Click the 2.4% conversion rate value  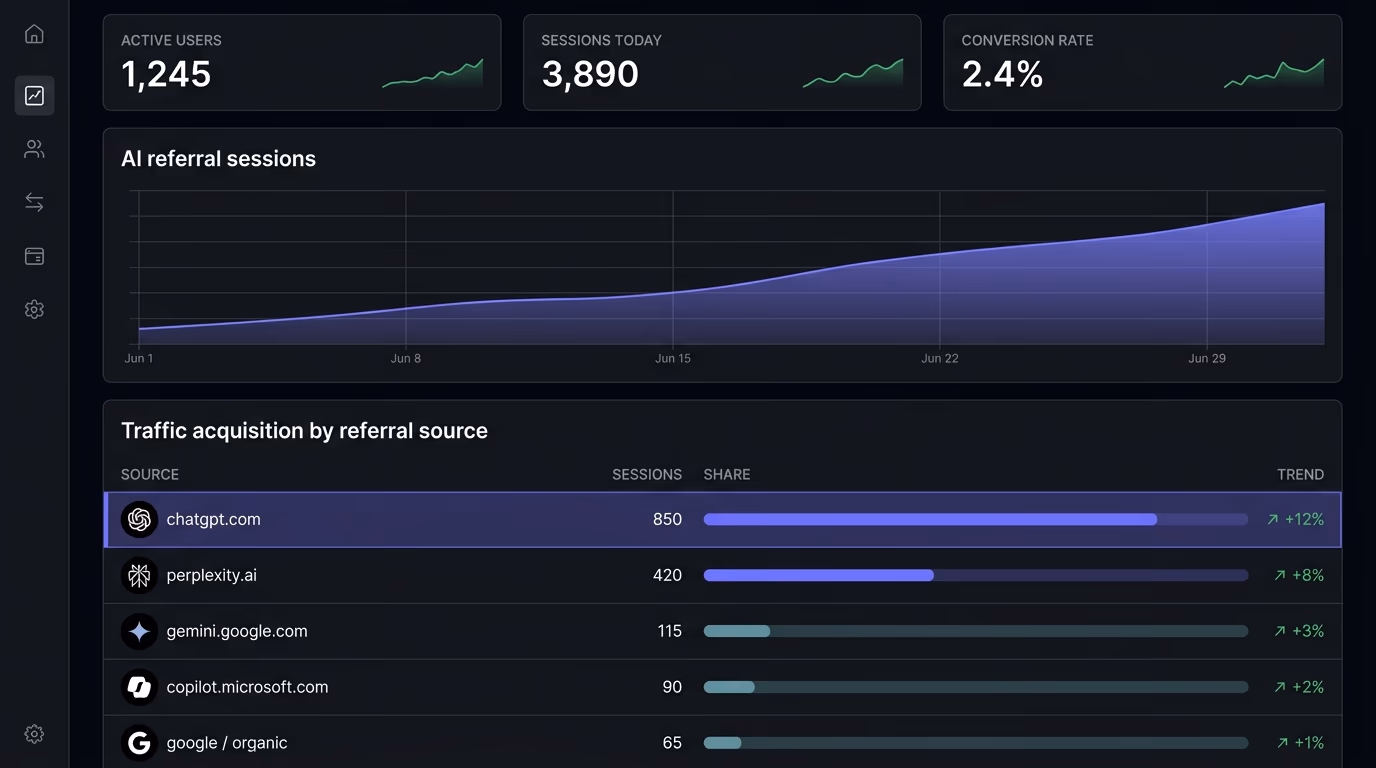pos(1003,74)
